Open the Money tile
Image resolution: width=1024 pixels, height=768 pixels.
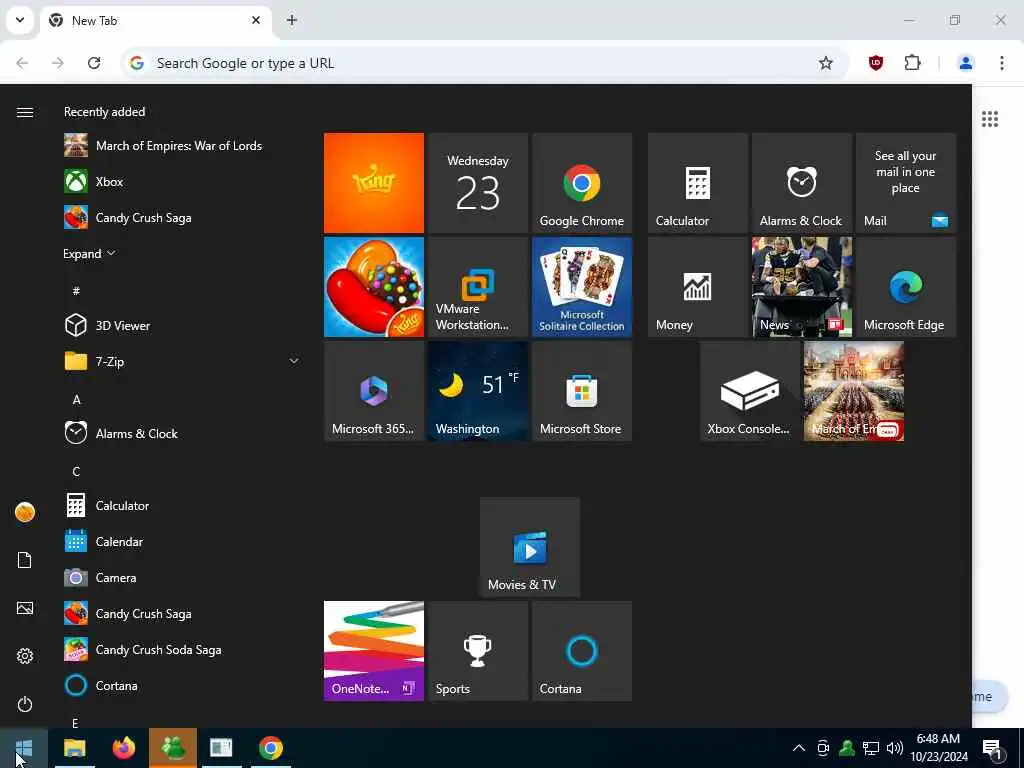697,287
